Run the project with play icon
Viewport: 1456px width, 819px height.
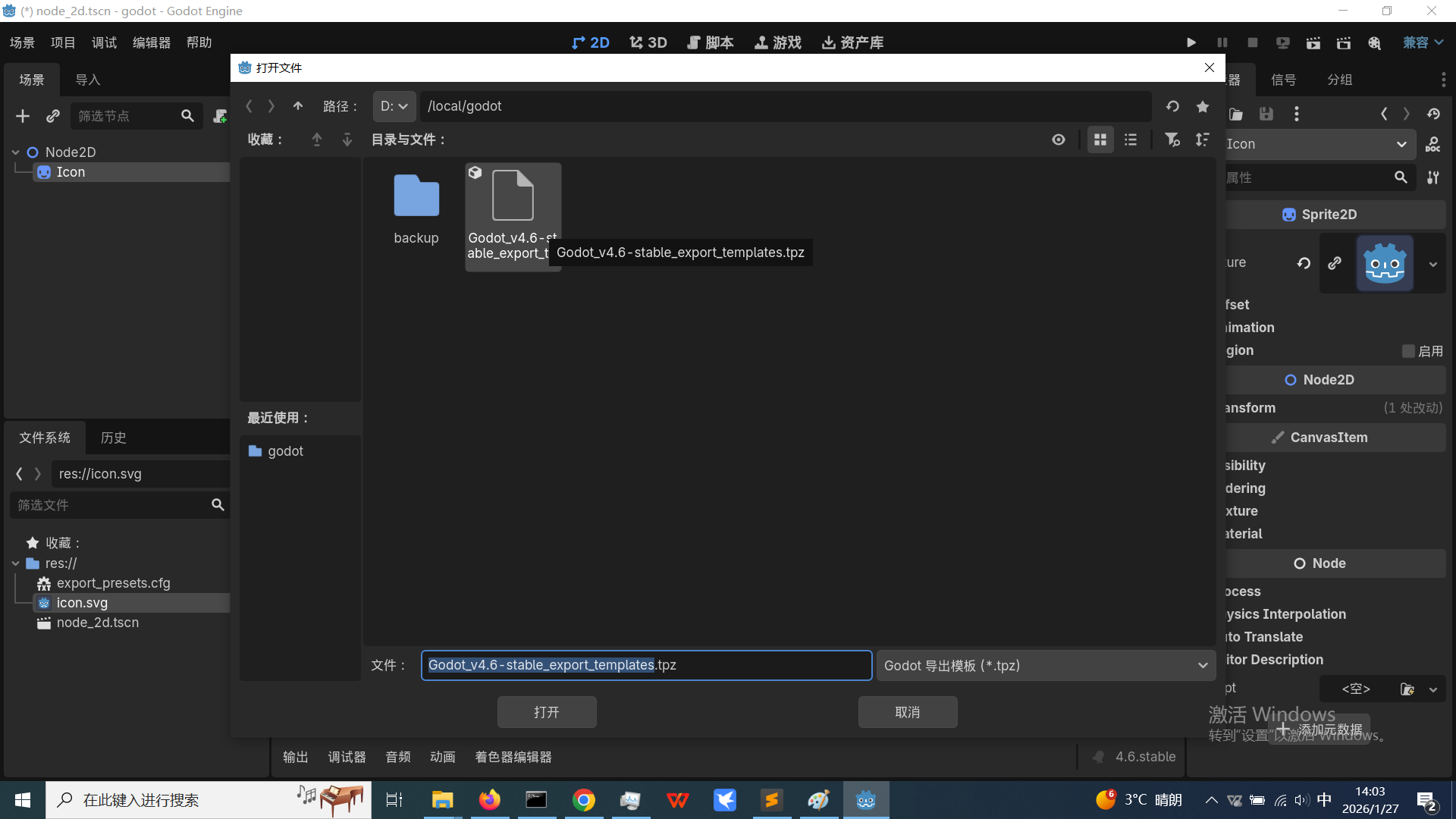pos(1191,42)
